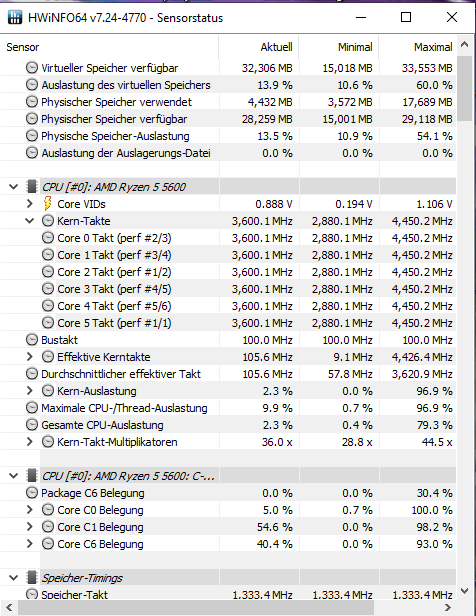Click the clock icon beside Bustakt
476x616 pixels.
pyautogui.click(x=32, y=340)
